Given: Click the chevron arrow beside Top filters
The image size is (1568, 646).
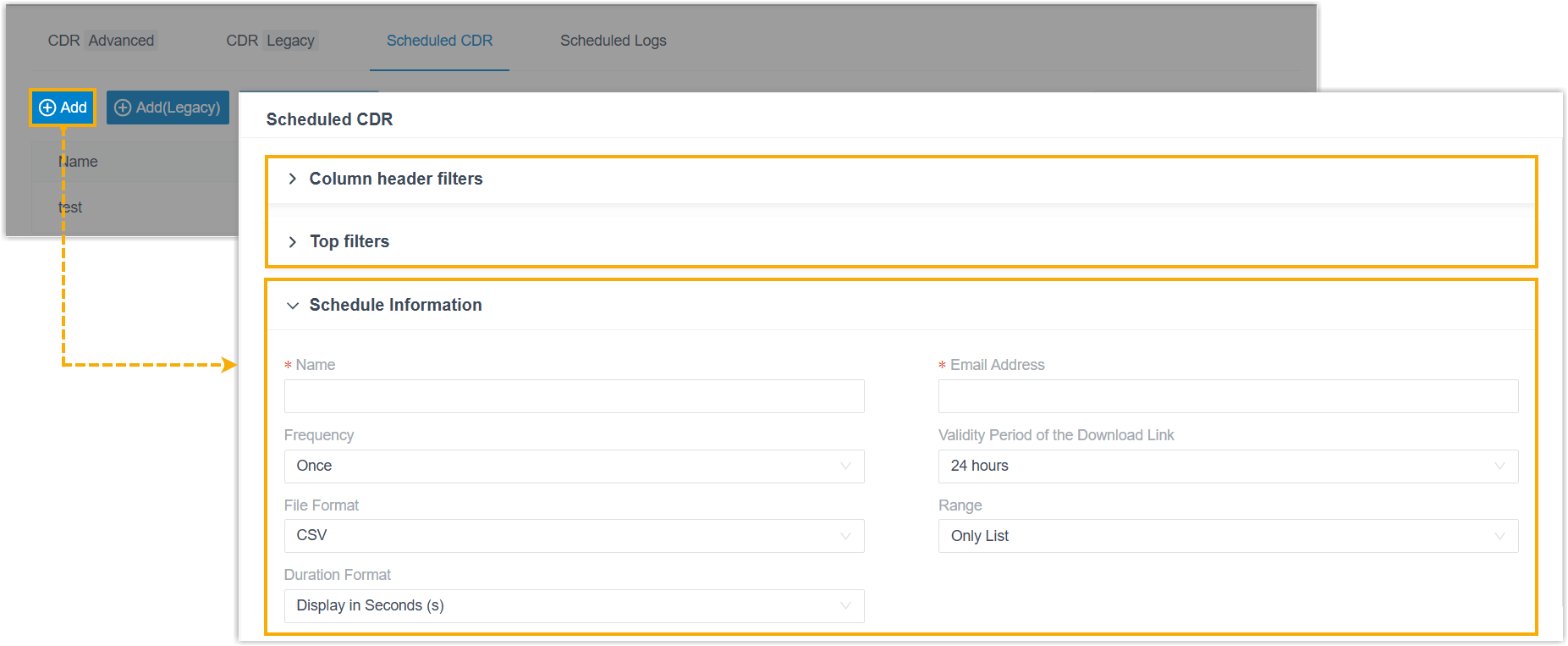Looking at the screenshot, I should pos(292,242).
